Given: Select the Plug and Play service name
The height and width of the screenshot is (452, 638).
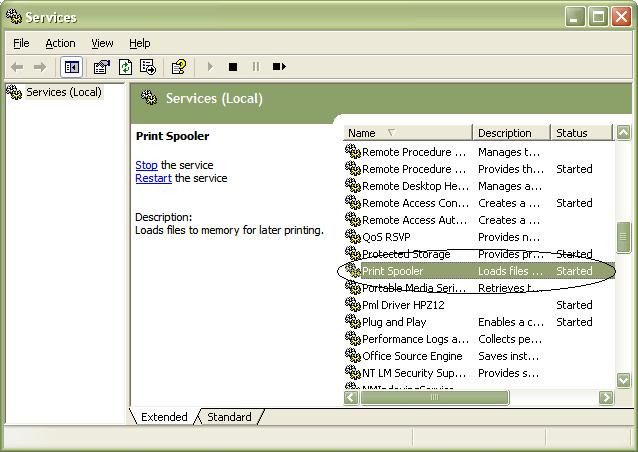Looking at the screenshot, I should pos(394,322).
